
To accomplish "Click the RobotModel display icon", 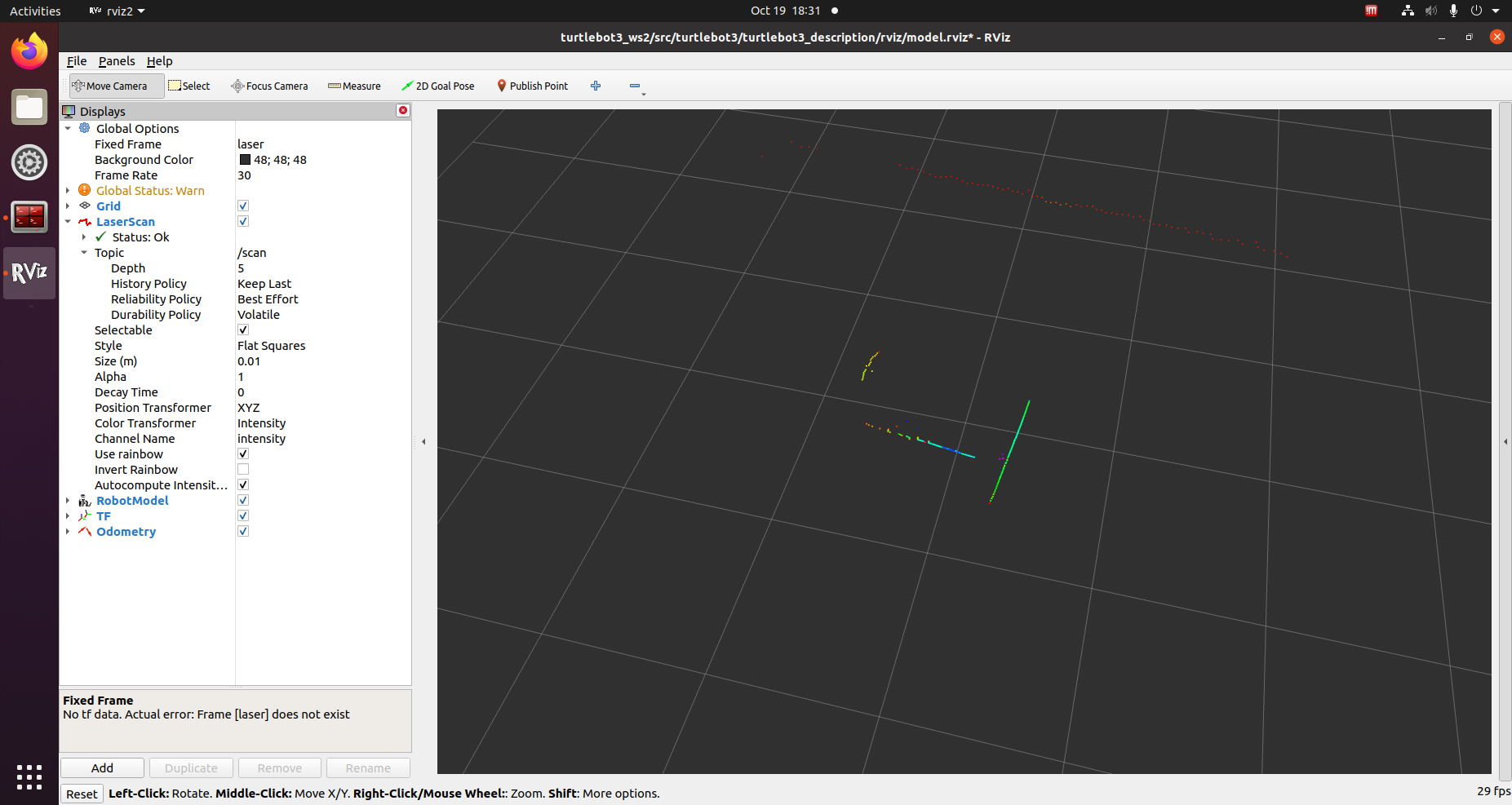I will [85, 501].
